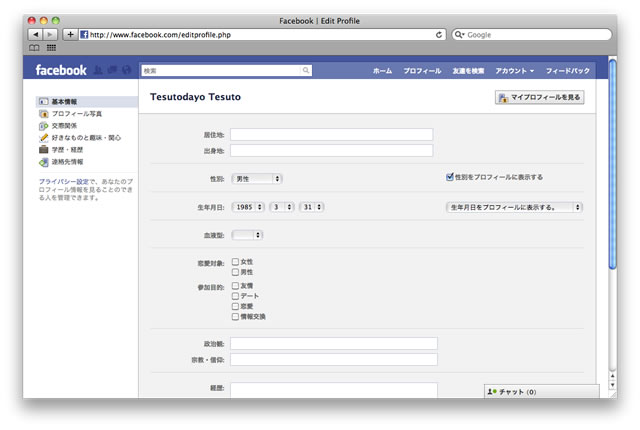Screen dimensions: 640x430
Task: Check 友情 under 参加目的
Action: [236, 286]
